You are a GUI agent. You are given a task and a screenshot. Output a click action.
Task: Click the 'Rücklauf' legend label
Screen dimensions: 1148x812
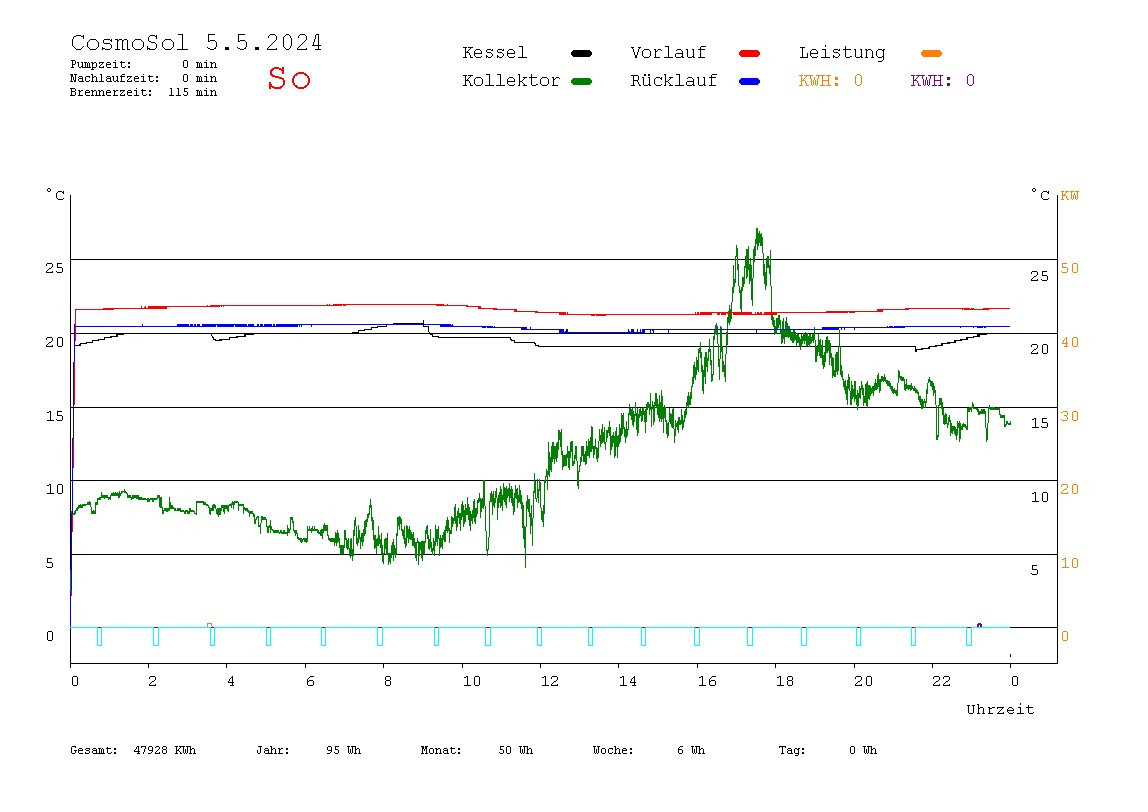674,81
